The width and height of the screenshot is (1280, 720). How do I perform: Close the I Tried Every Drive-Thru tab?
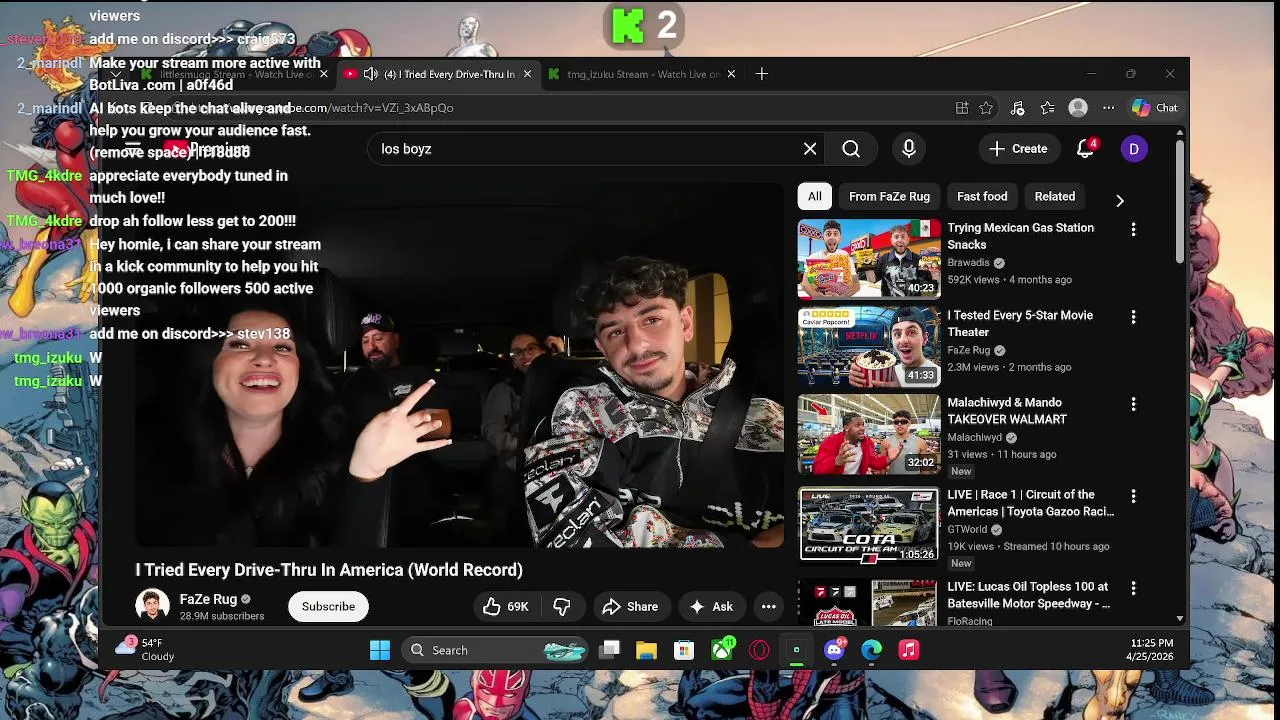point(527,74)
